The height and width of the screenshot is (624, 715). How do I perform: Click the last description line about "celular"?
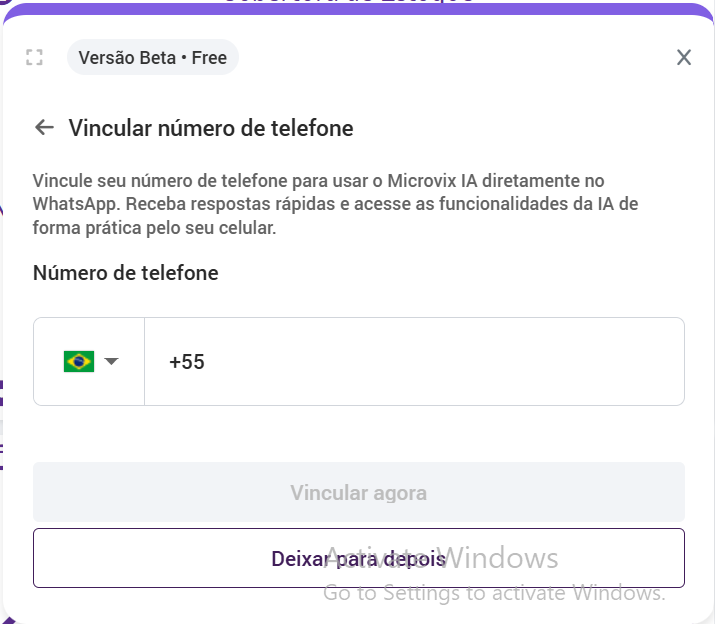click(x=154, y=228)
